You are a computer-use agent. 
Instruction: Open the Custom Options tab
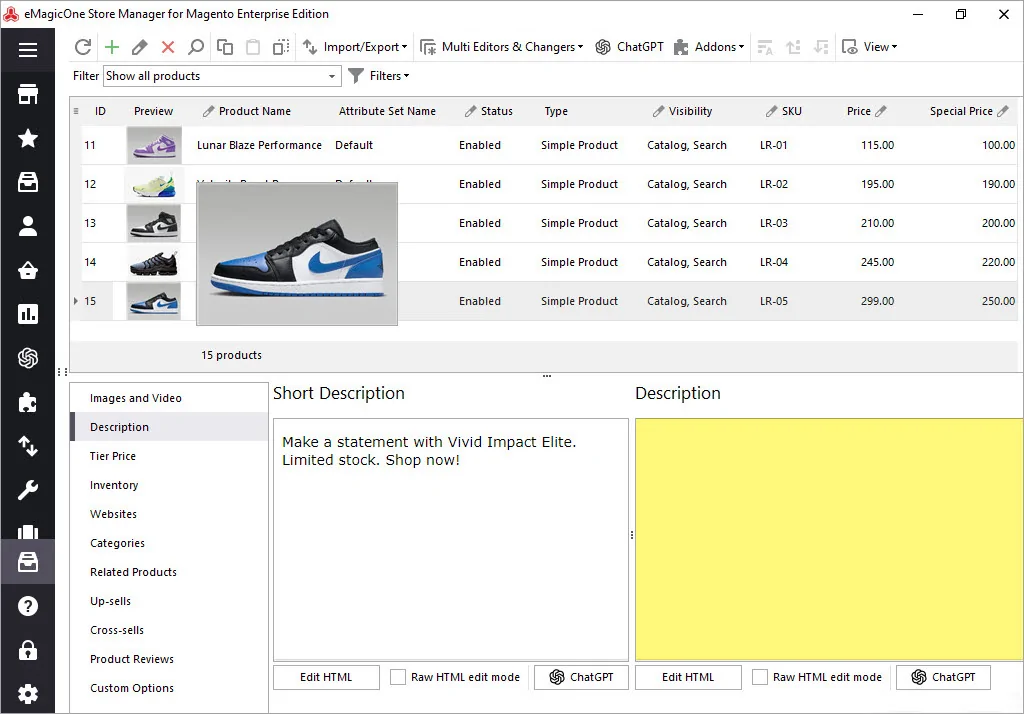click(169, 688)
